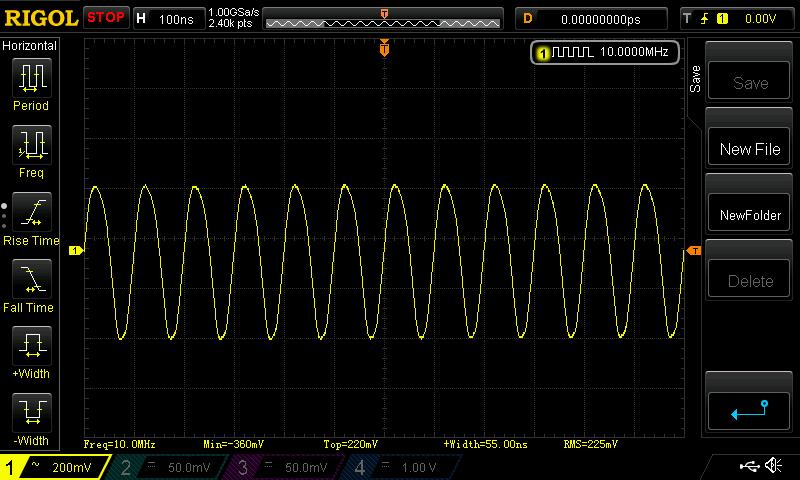The width and height of the screenshot is (800, 480).
Task: Click the Delete button
Action: 749,280
